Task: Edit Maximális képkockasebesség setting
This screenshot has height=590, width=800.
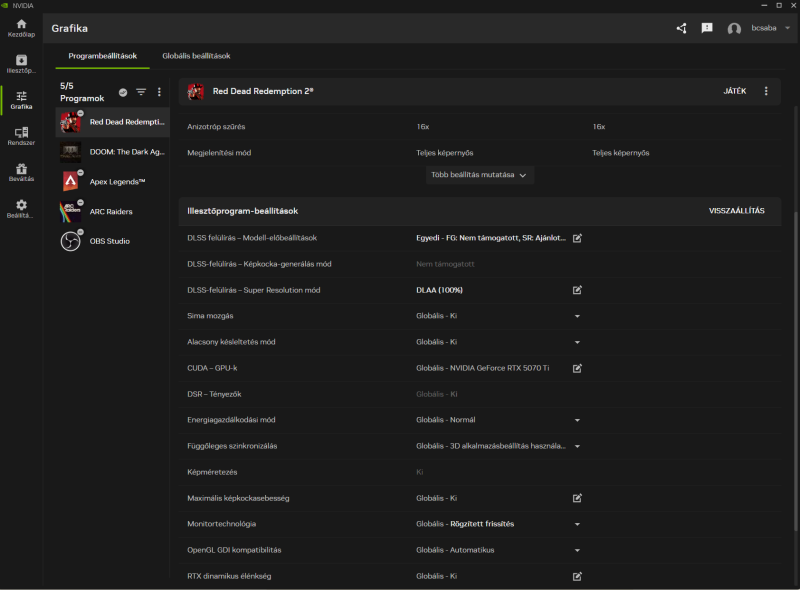Action: click(577, 498)
